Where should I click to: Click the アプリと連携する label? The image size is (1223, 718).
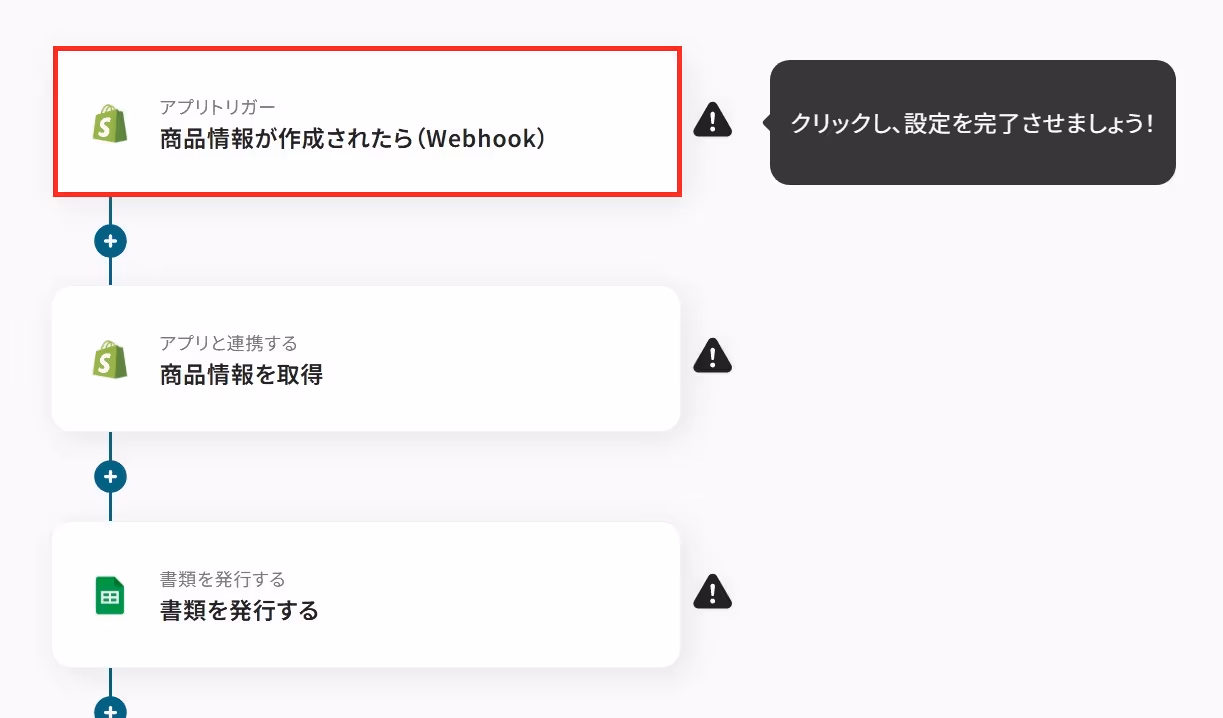point(228,343)
